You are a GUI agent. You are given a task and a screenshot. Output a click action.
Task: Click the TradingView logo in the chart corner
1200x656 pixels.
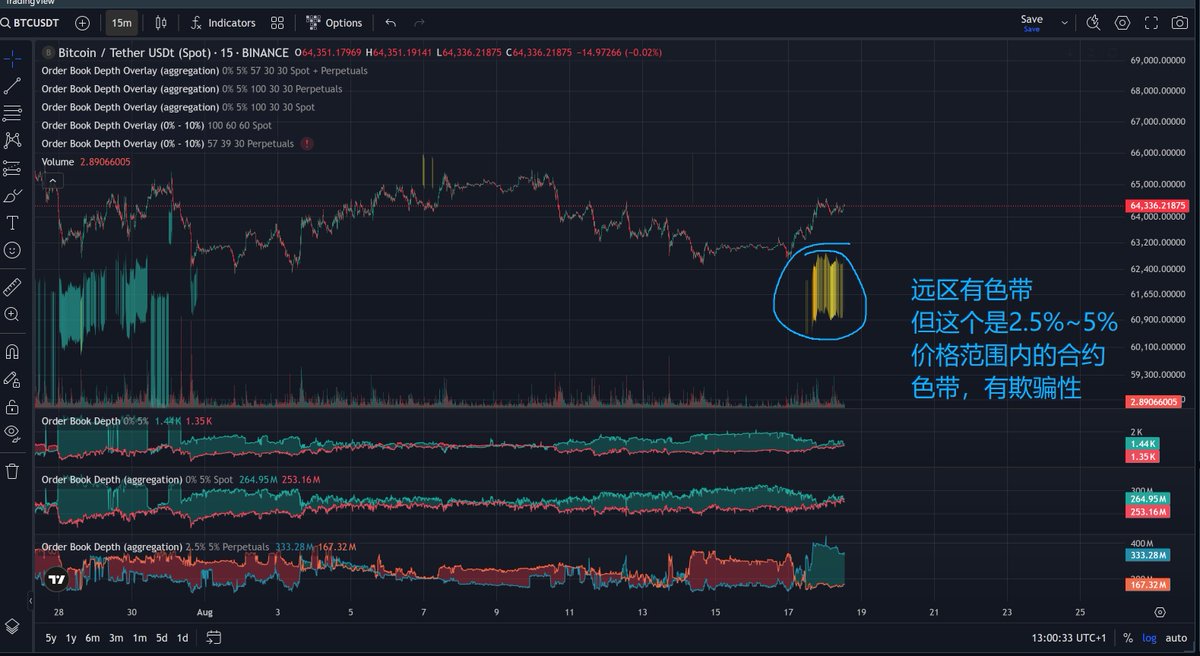click(57, 579)
